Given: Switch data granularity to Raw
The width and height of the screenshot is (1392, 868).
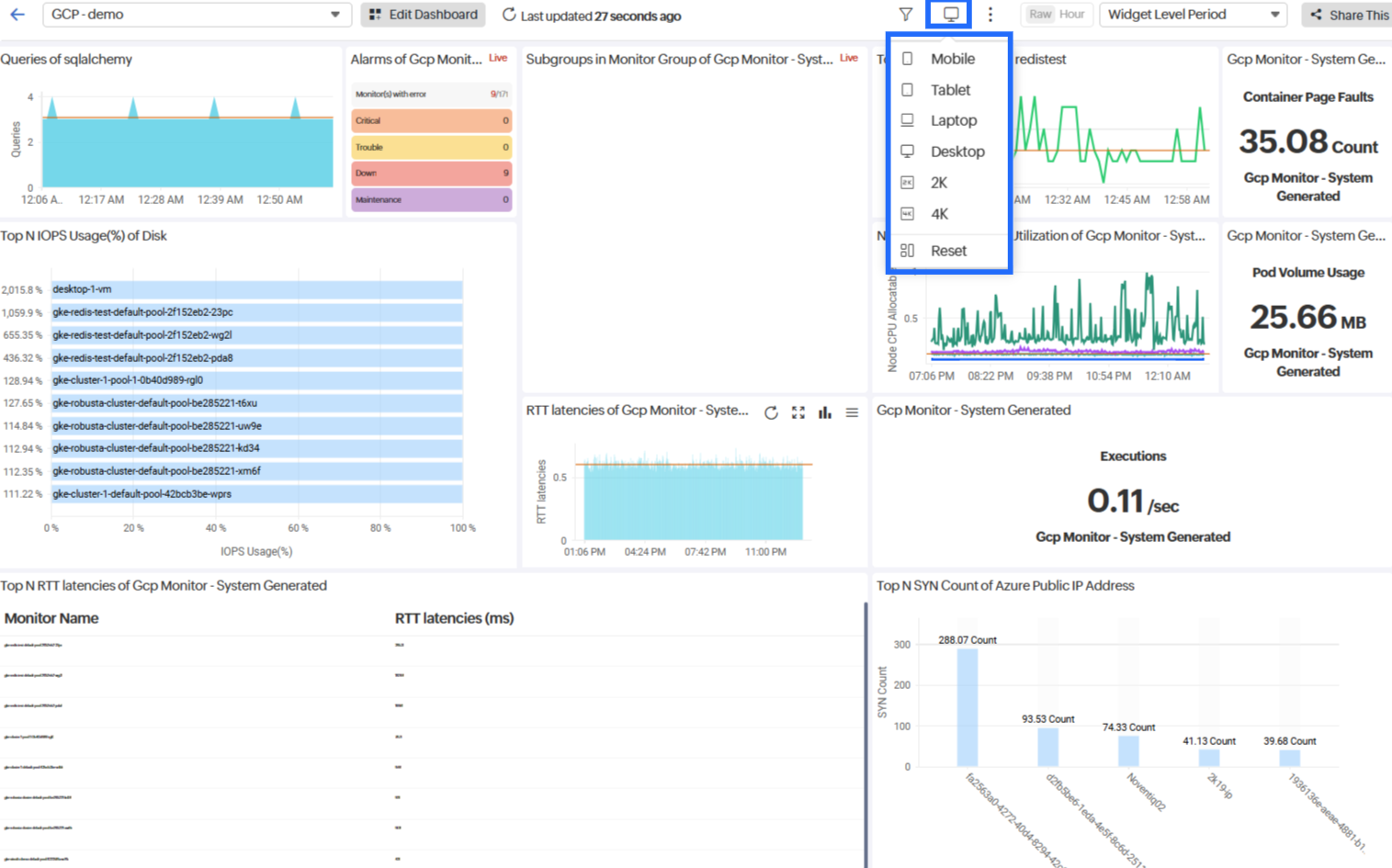Looking at the screenshot, I should [1040, 15].
